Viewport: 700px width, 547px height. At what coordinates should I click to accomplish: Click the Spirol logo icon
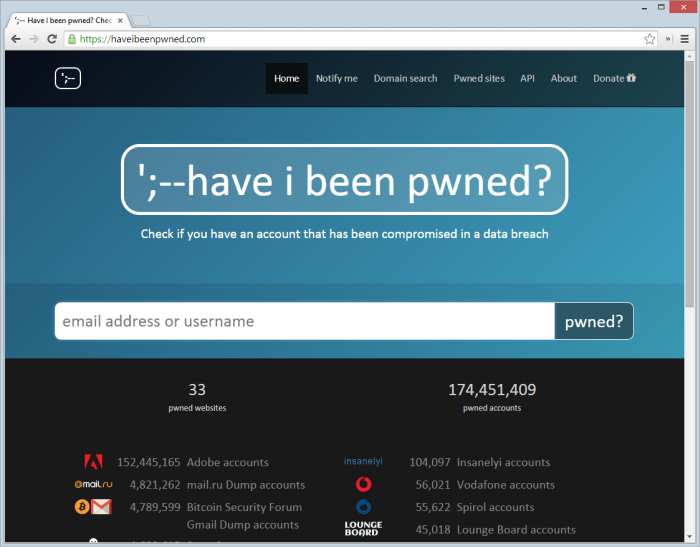click(x=363, y=507)
